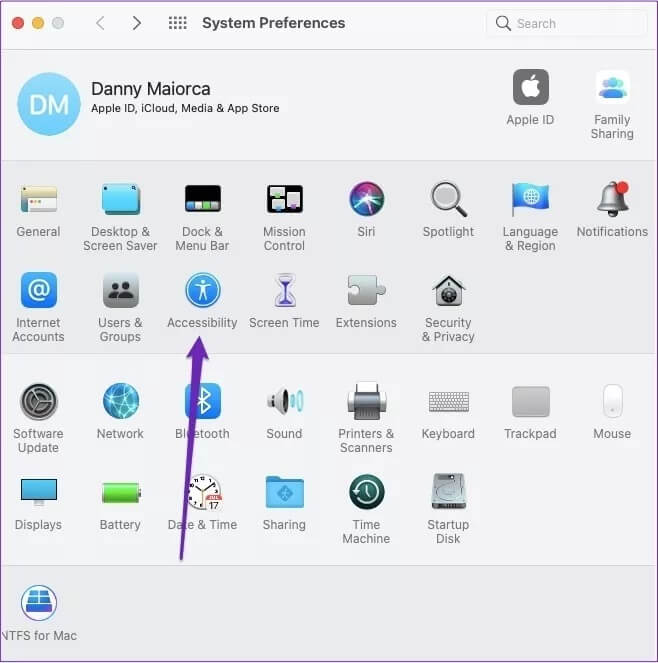Image resolution: width=658 pixels, height=663 pixels.
Task: Minimize the window with yellow button
Action: 38,23
